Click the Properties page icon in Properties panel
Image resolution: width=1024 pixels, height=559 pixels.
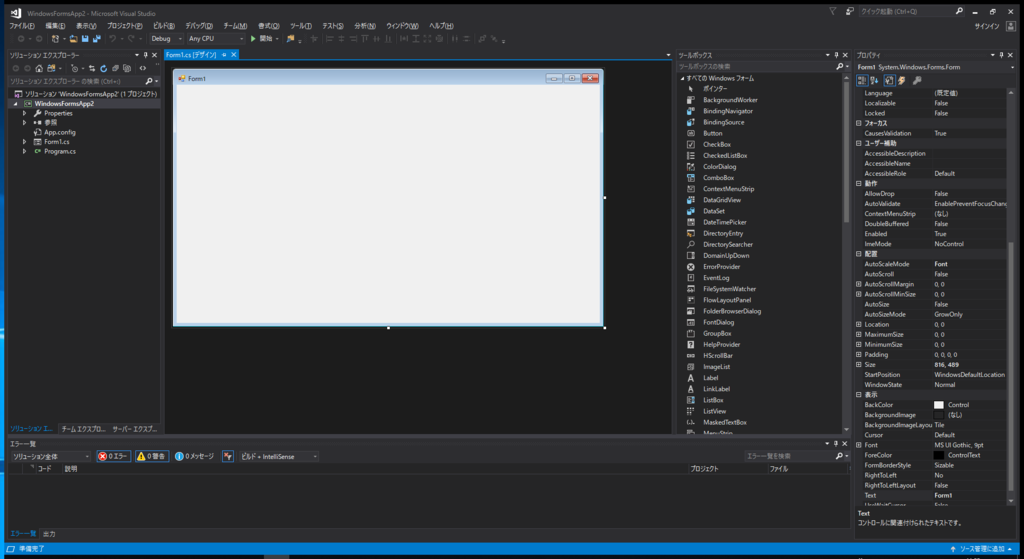point(889,80)
